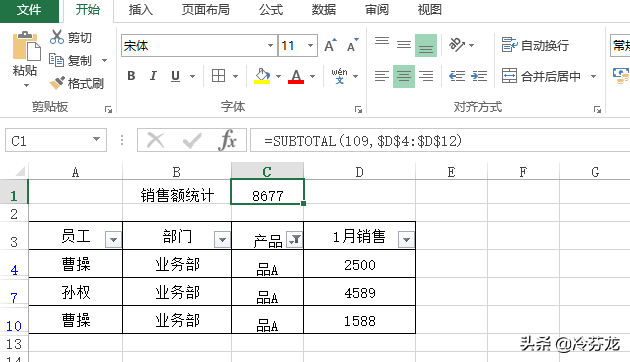Open the Name Box dropdown
The image size is (630, 362).
(96, 139)
